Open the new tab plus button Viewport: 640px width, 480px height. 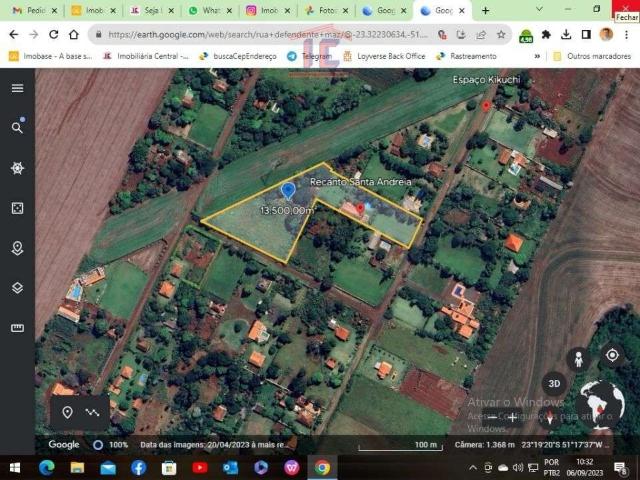[x=486, y=11]
